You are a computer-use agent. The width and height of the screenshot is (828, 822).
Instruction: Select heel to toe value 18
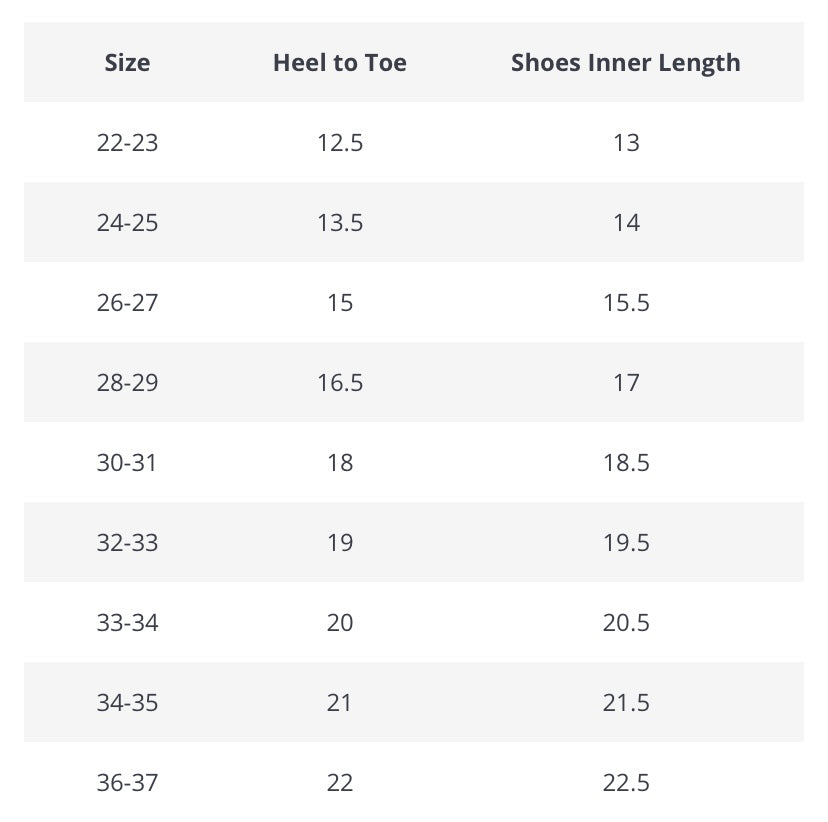[340, 463]
